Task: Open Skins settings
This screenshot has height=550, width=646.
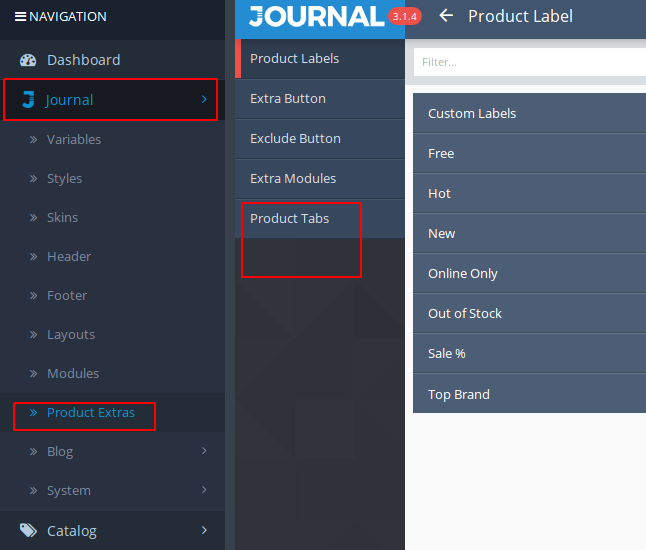Action: (x=112, y=218)
